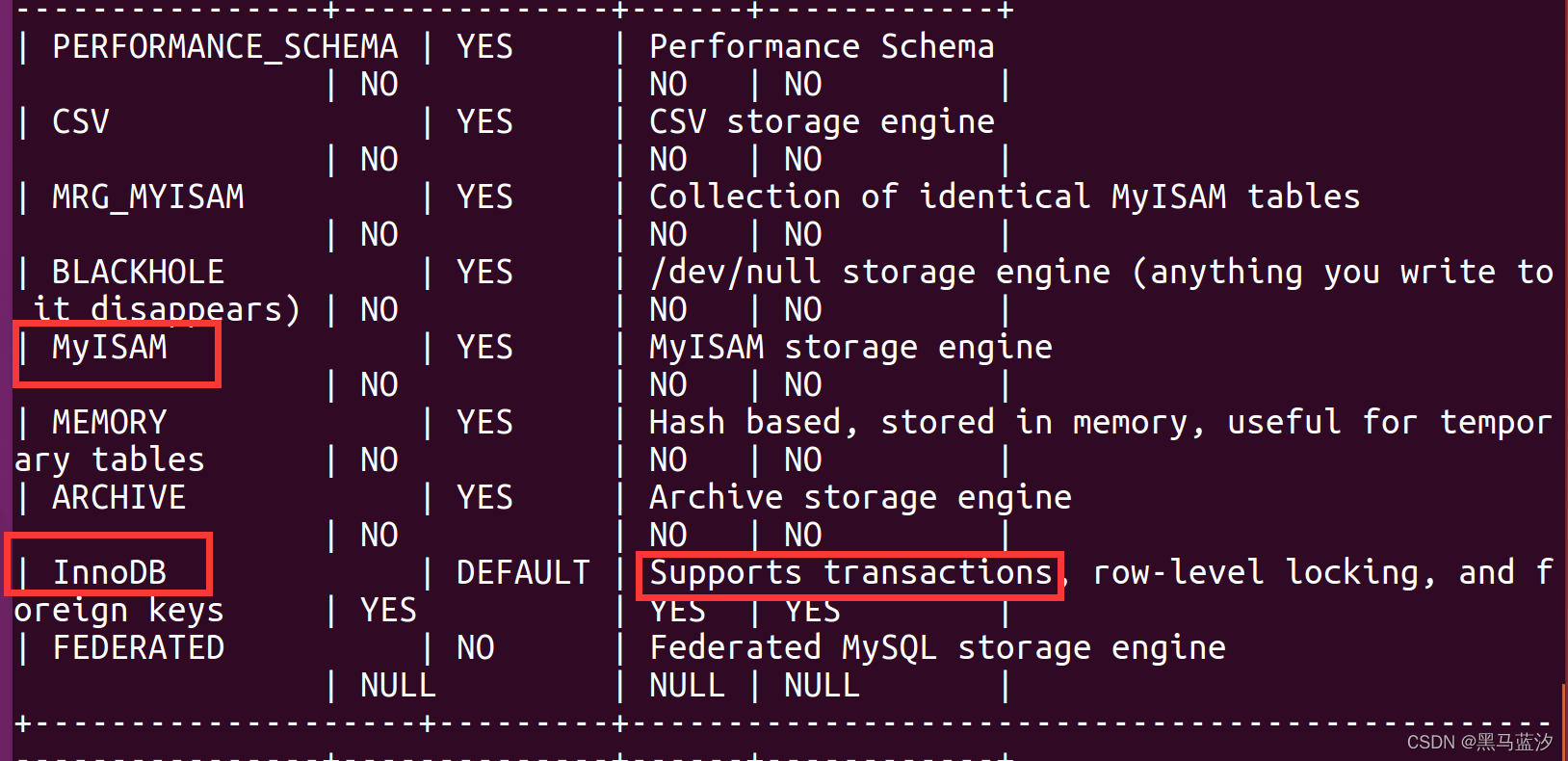This screenshot has height=761, width=1568.
Task: Click the highlighted InnoDB engine name
Action: pos(110,572)
